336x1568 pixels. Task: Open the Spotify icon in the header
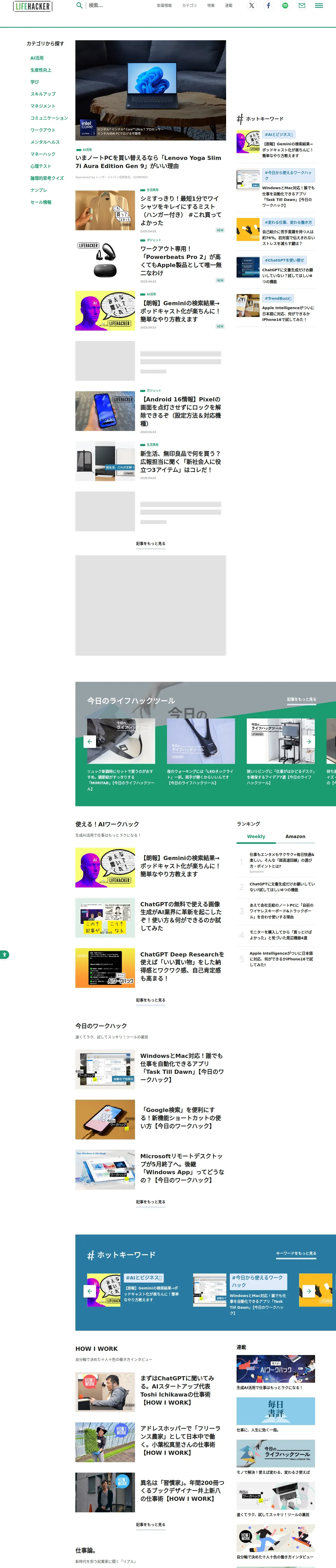click(285, 5)
